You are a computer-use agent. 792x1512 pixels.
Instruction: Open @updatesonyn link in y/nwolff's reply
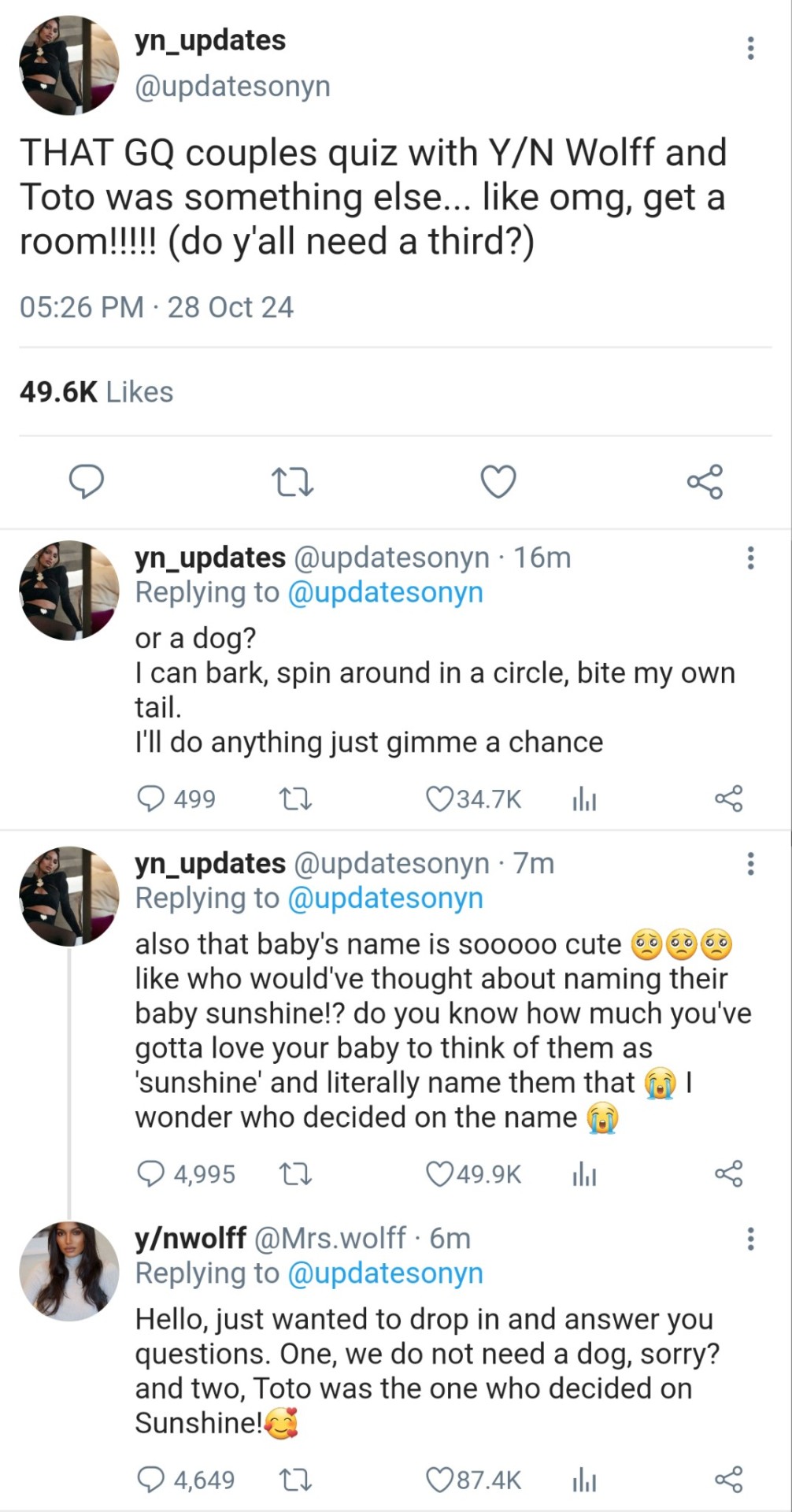coord(385,1273)
